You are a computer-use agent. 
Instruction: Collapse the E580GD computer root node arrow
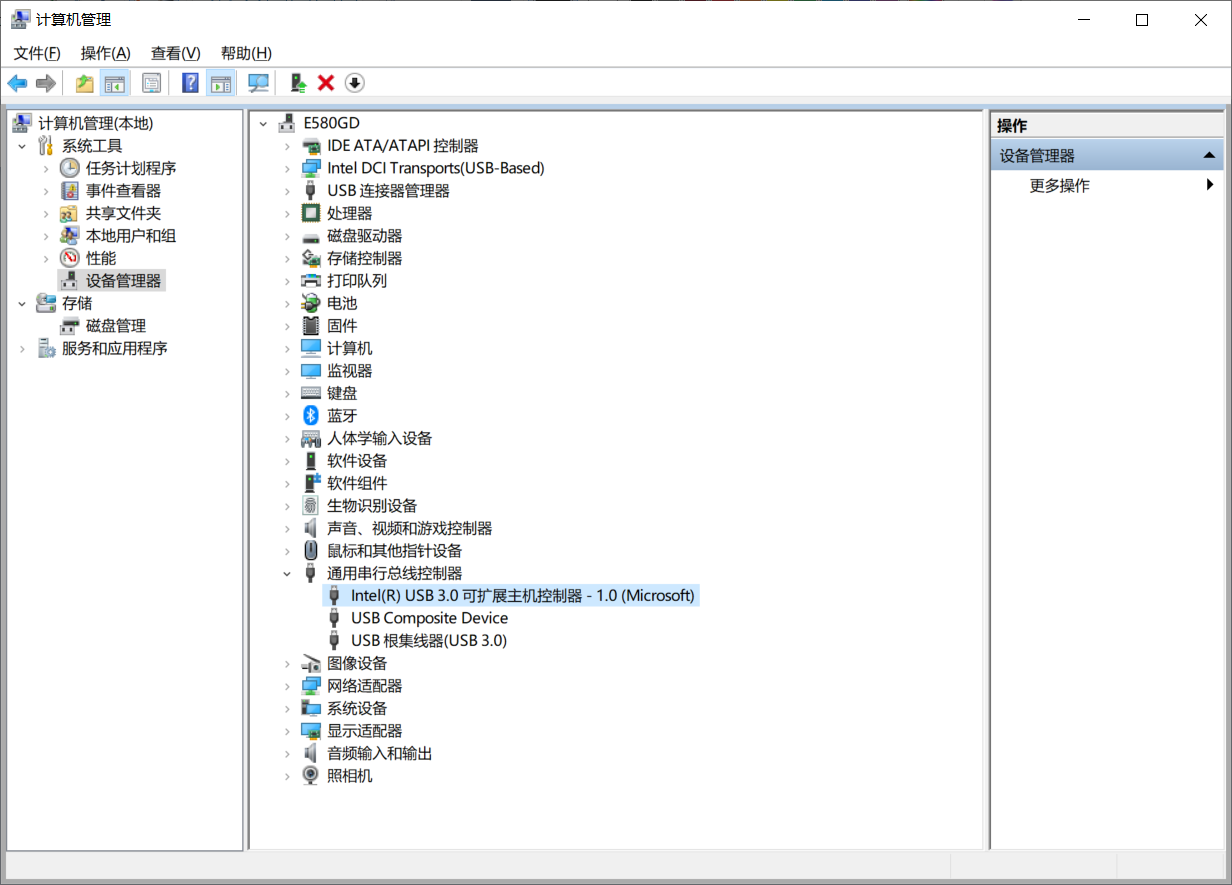[x=263, y=123]
